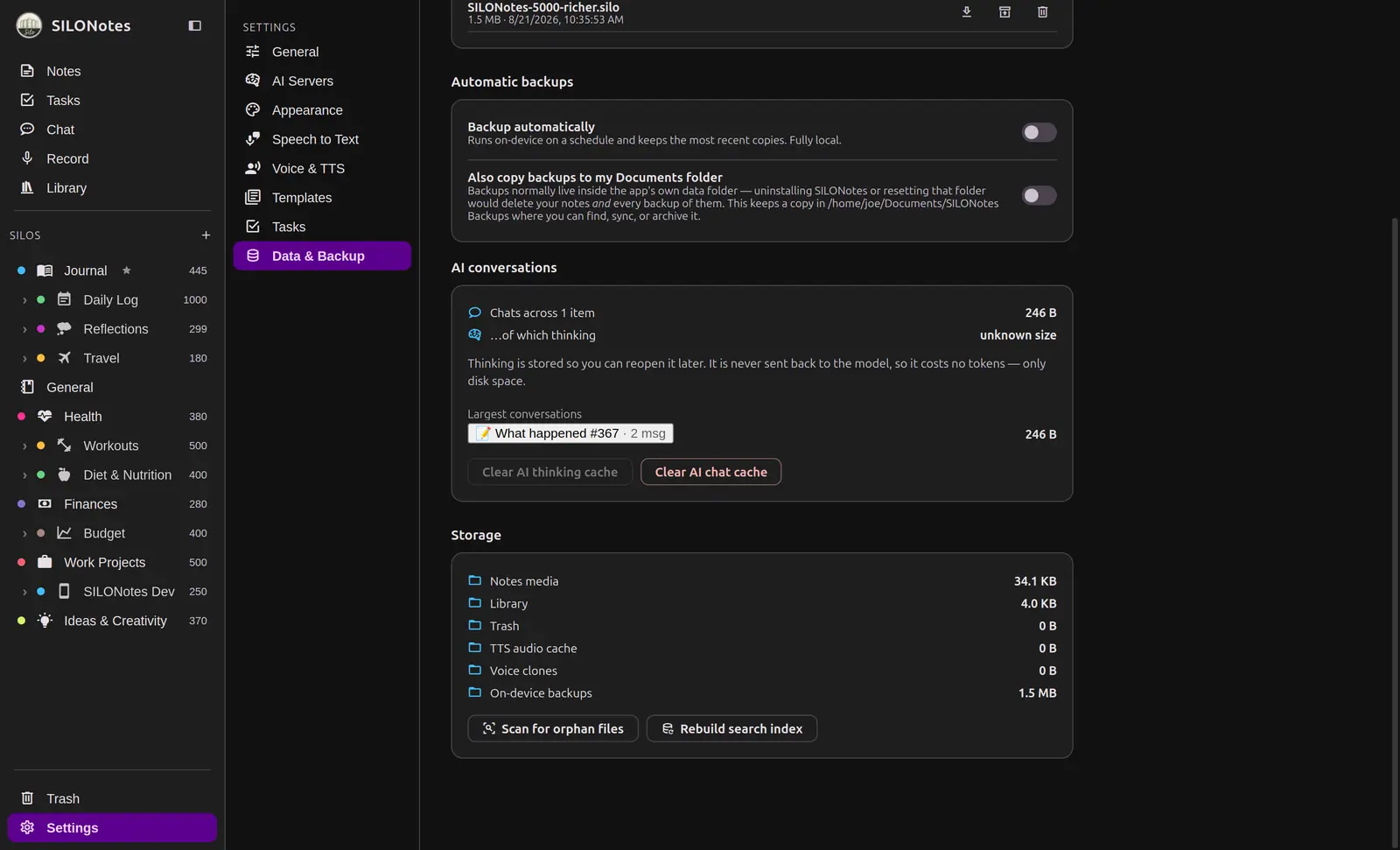The width and height of the screenshot is (1400, 850).
Task: Open the Diet & Nutrition silo
Action: [112, 475]
